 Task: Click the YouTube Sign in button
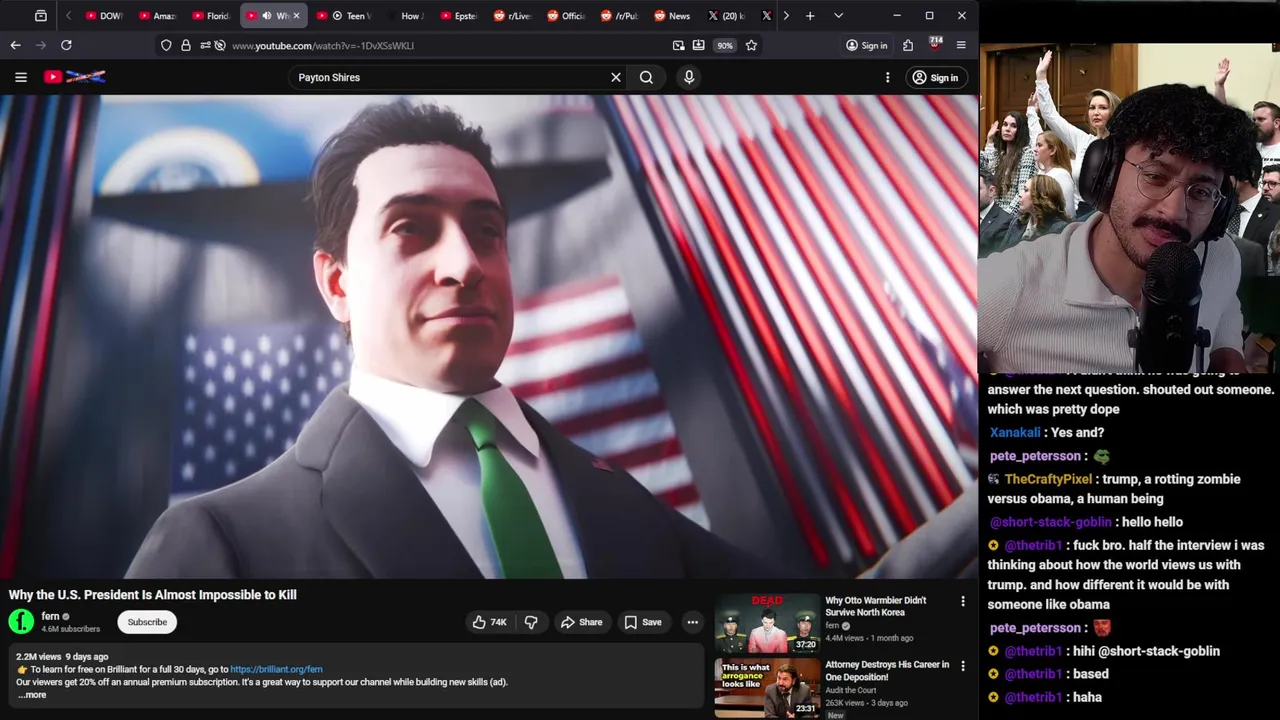pos(935,77)
